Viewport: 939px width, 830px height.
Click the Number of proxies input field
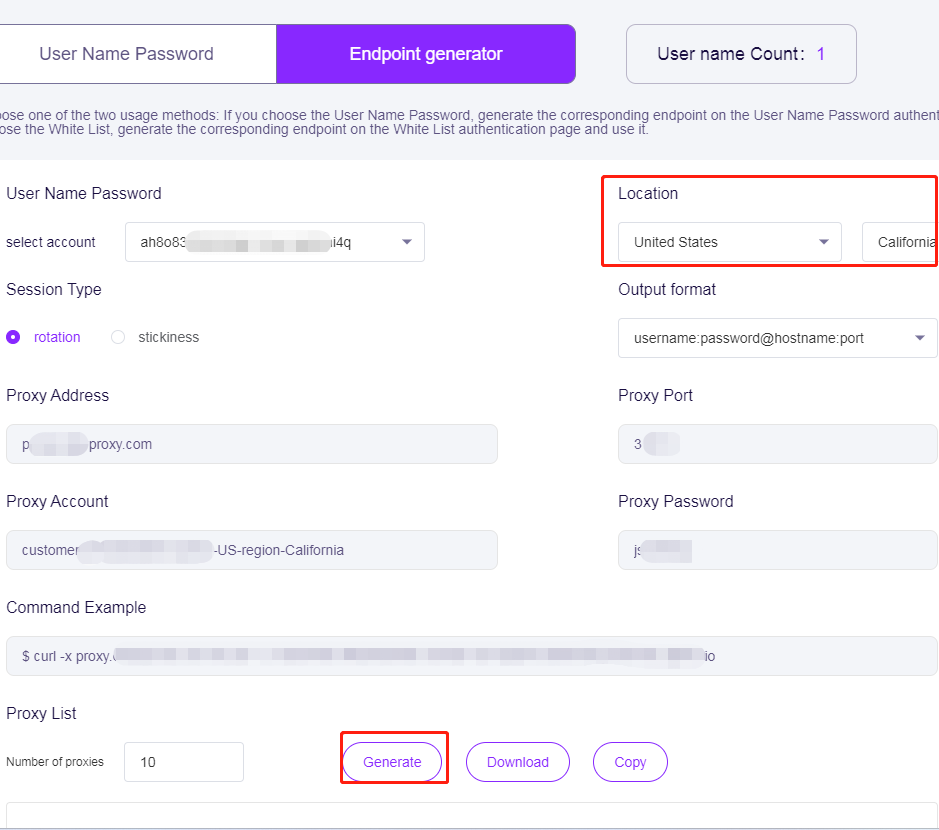[184, 762]
